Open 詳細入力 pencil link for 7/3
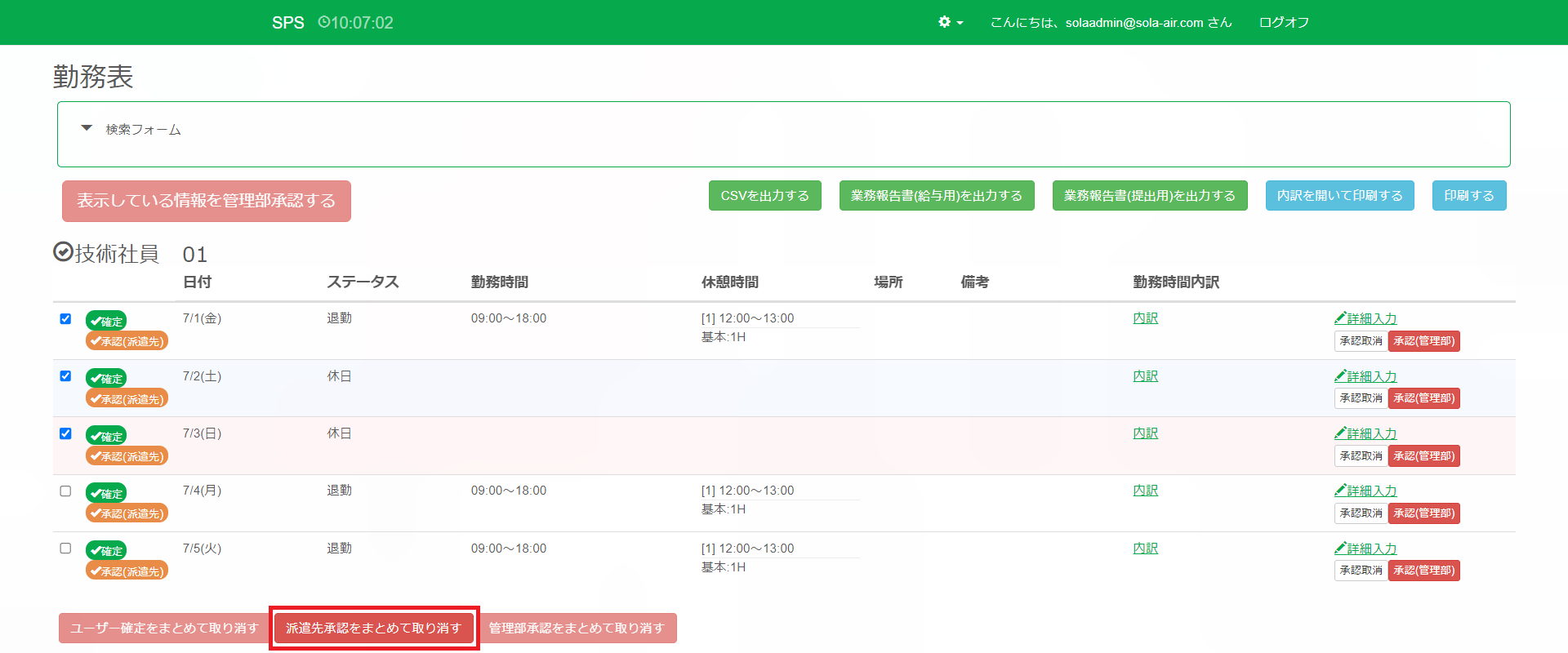Screen dimensions: 1568x653 1365,433
